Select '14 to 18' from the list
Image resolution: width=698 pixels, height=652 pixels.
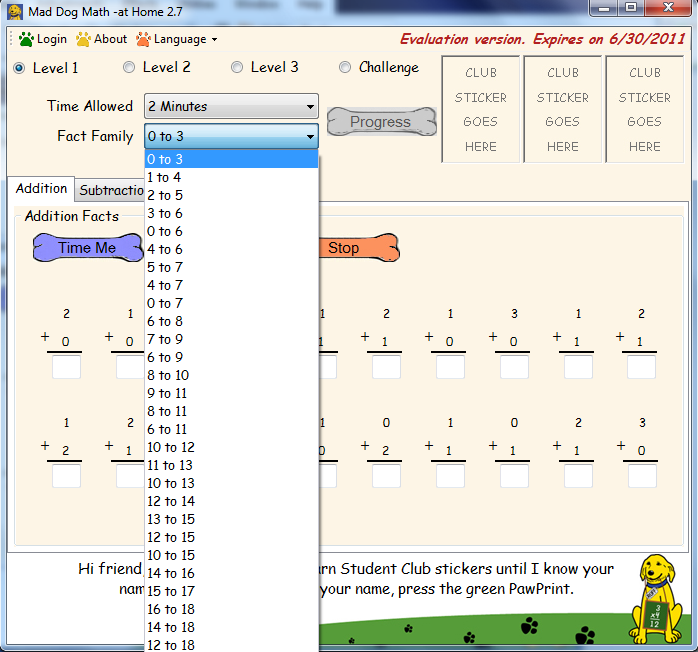pos(231,627)
